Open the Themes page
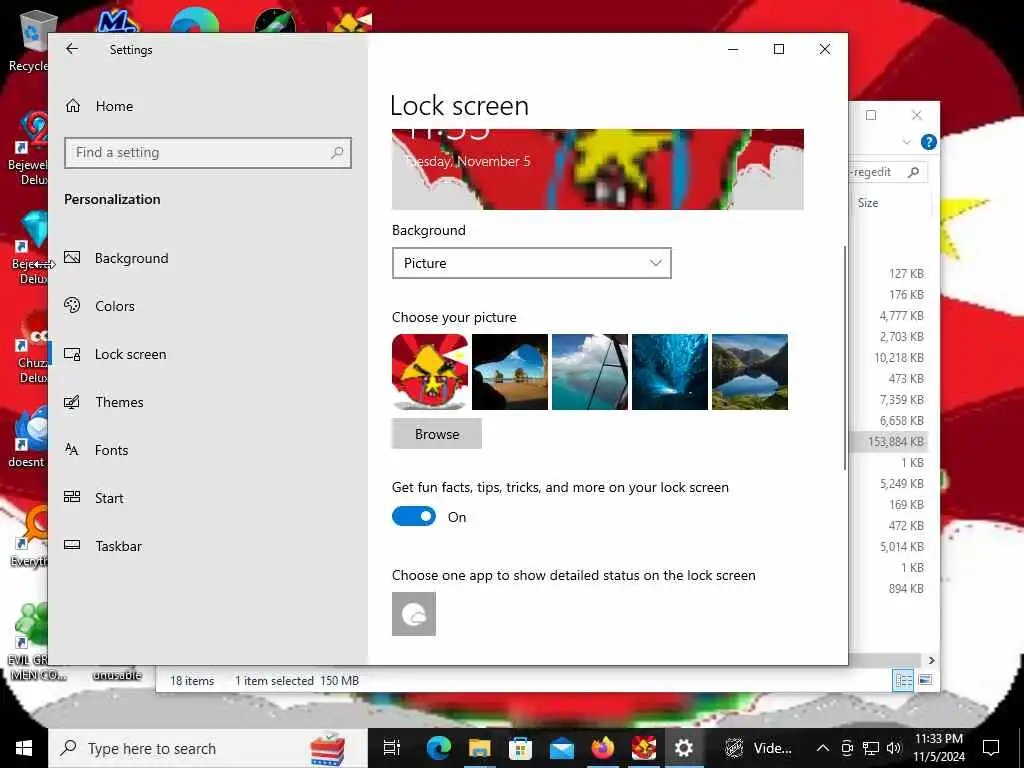Screen dimensions: 1024x768 coord(104,402)
